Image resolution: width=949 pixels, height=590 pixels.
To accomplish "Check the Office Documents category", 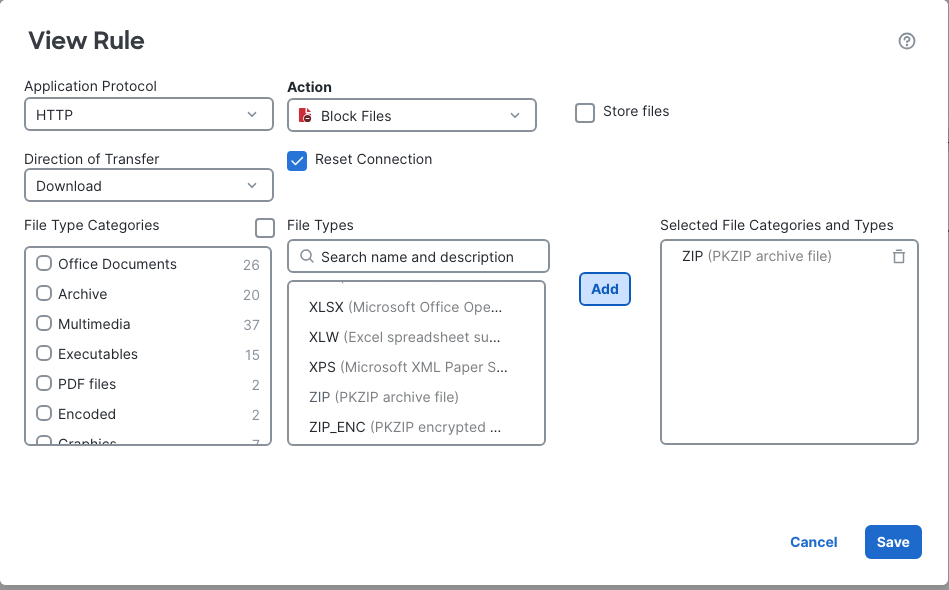I will 44,263.
